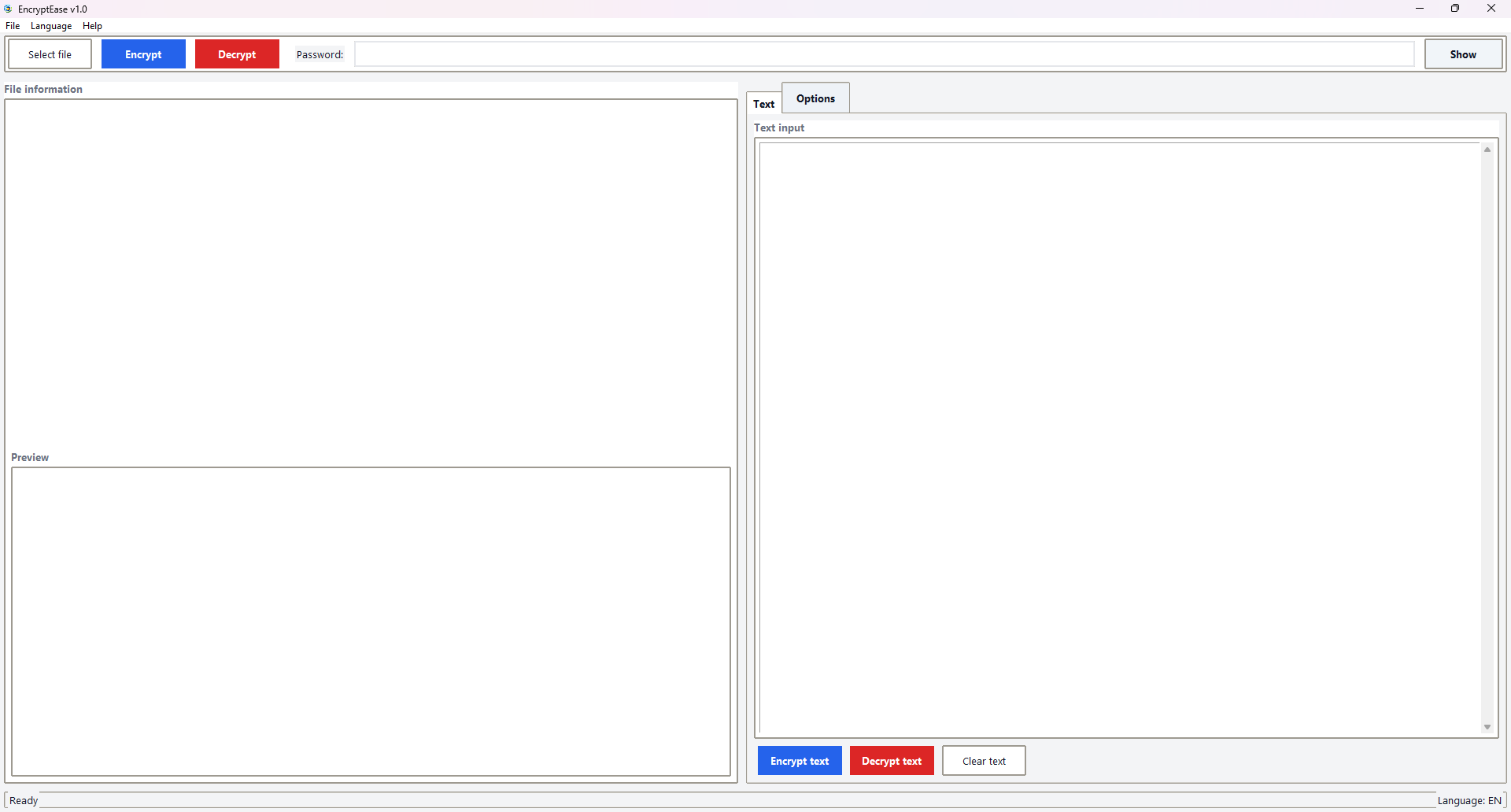Click the Select file button

point(50,54)
